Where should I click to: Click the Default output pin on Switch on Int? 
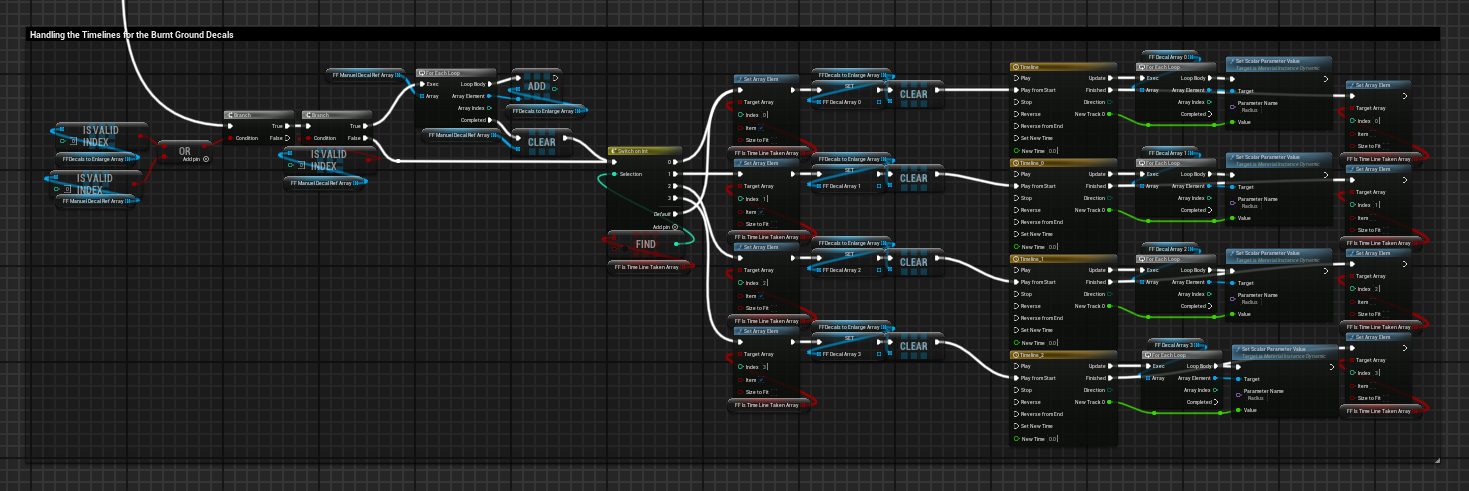point(674,213)
